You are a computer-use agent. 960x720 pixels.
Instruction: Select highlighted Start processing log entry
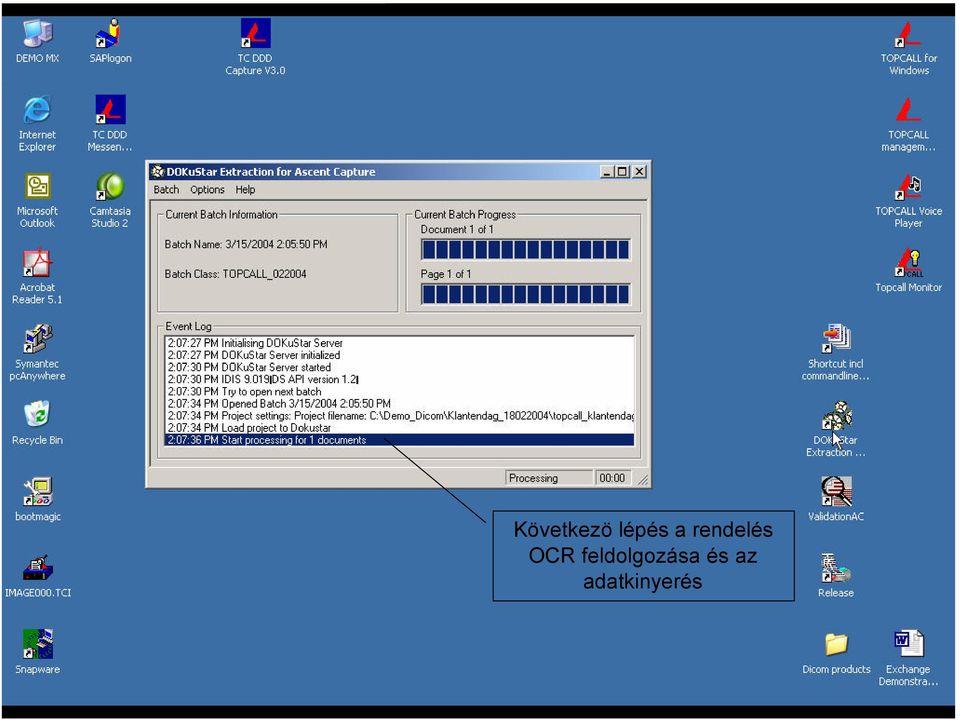[x=400, y=440]
